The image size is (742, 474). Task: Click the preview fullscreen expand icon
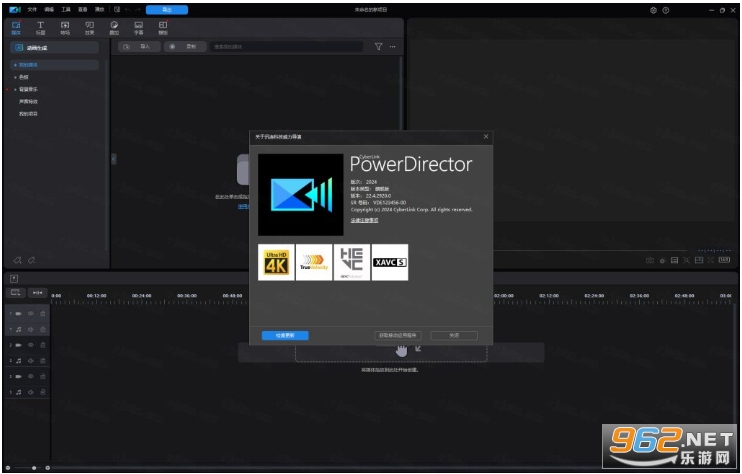point(711,260)
